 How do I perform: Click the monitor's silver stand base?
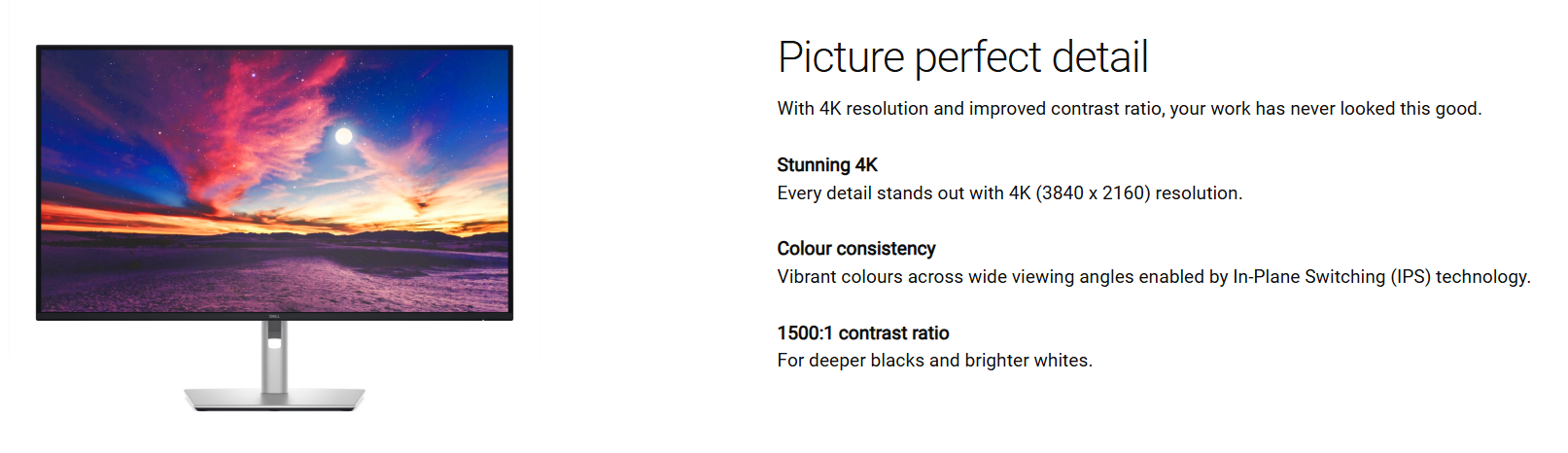[x=274, y=398]
